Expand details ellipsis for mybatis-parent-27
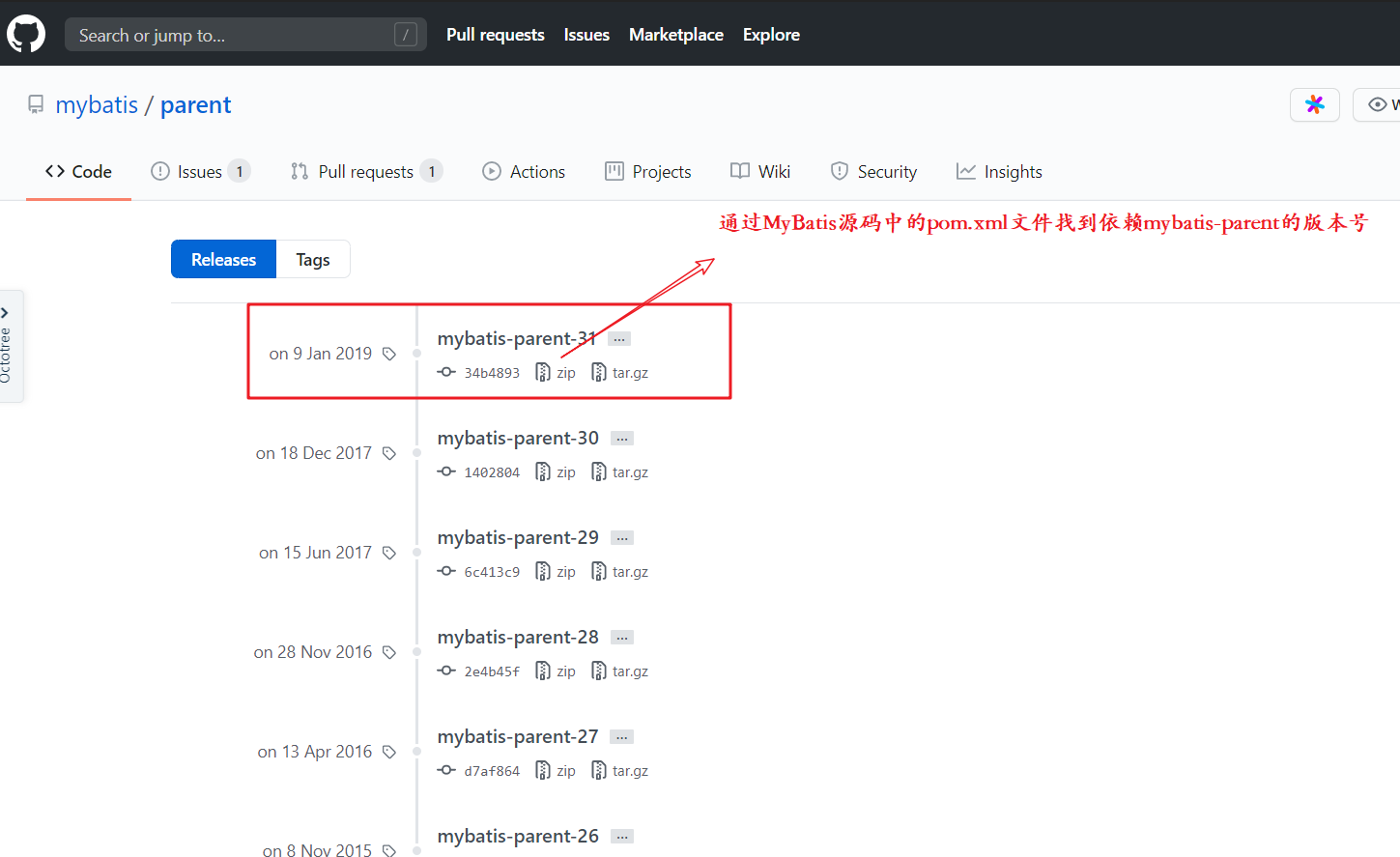 [622, 737]
